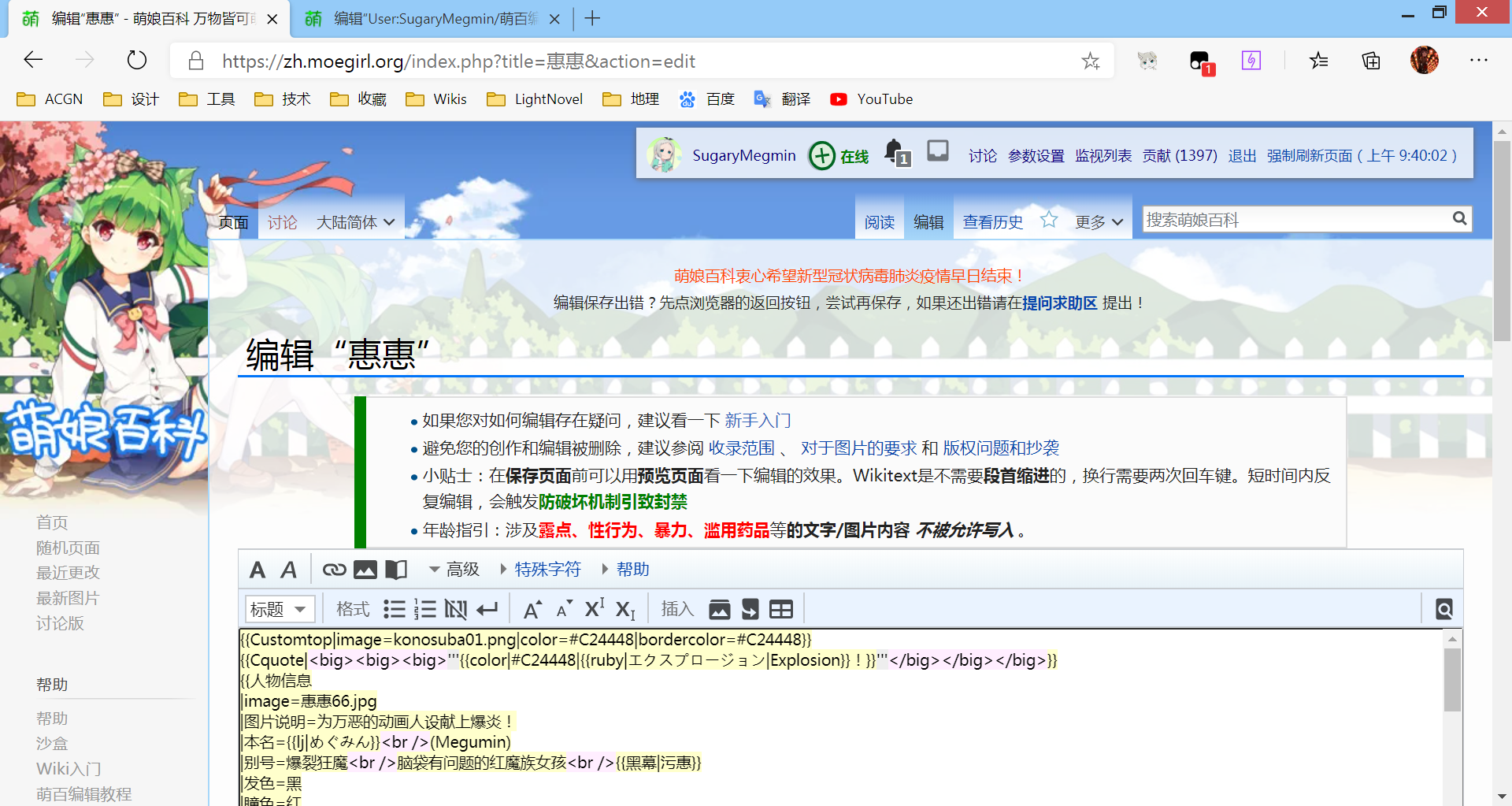The height and width of the screenshot is (806, 1512).
Task: Click the 搜索萌娘百科 search field
Action: [1294, 220]
